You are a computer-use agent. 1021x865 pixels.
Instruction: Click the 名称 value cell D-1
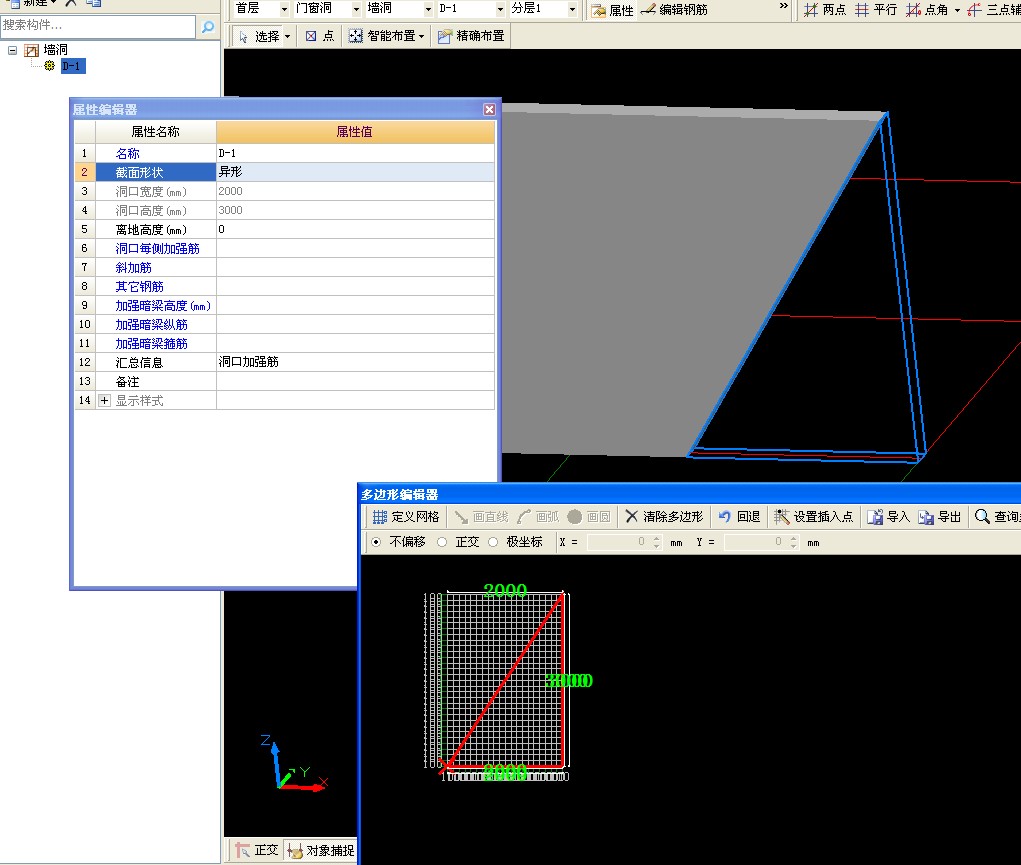(355, 153)
